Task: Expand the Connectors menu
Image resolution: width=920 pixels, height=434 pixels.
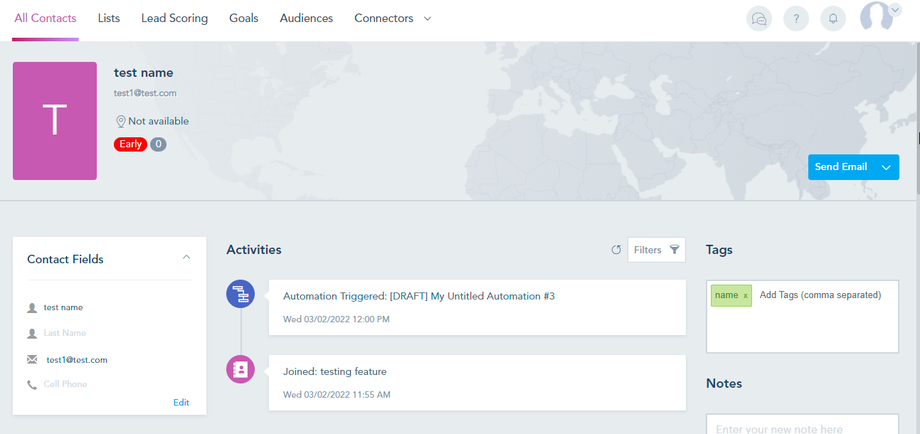Action: pos(427,19)
